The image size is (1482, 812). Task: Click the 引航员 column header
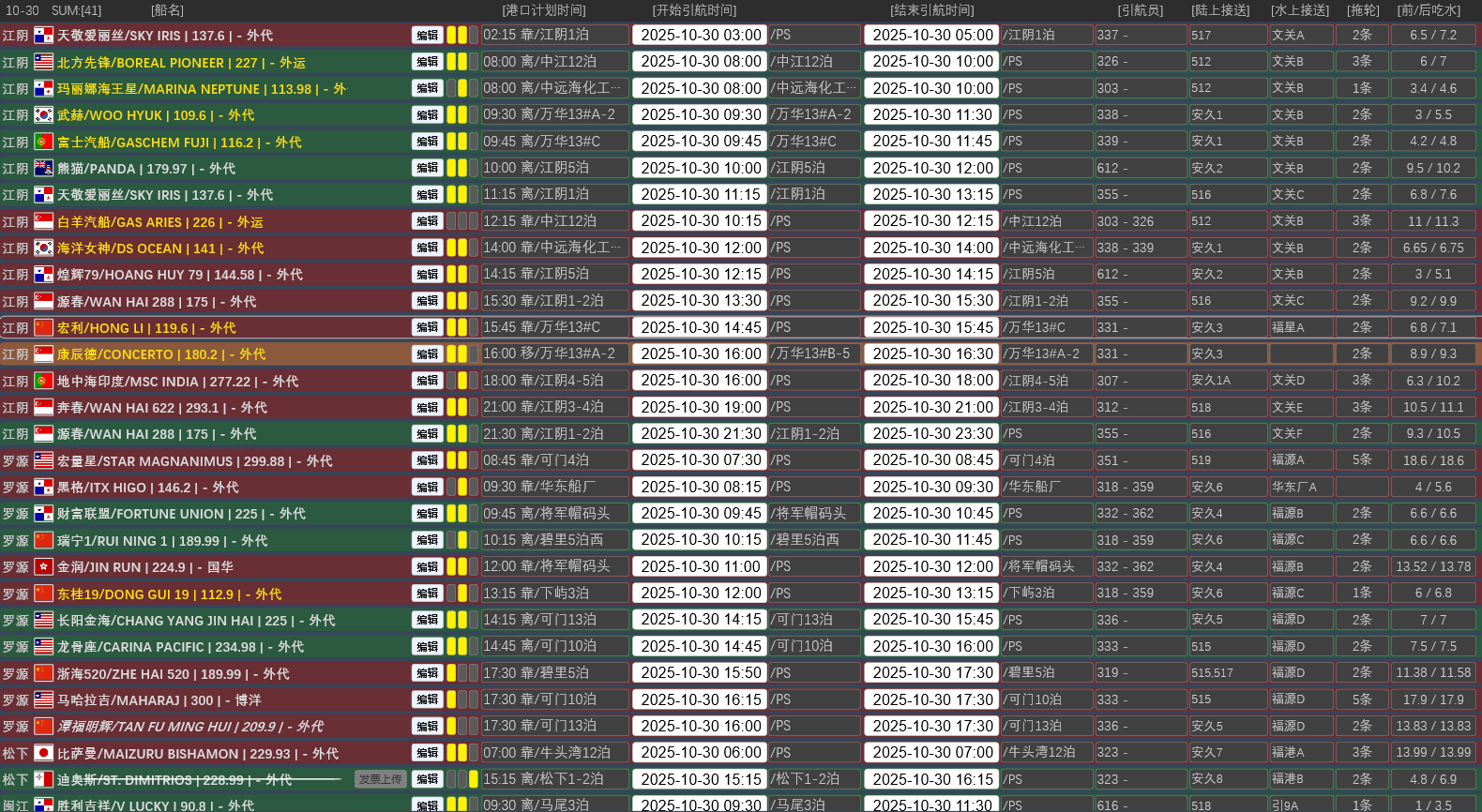[1140, 10]
